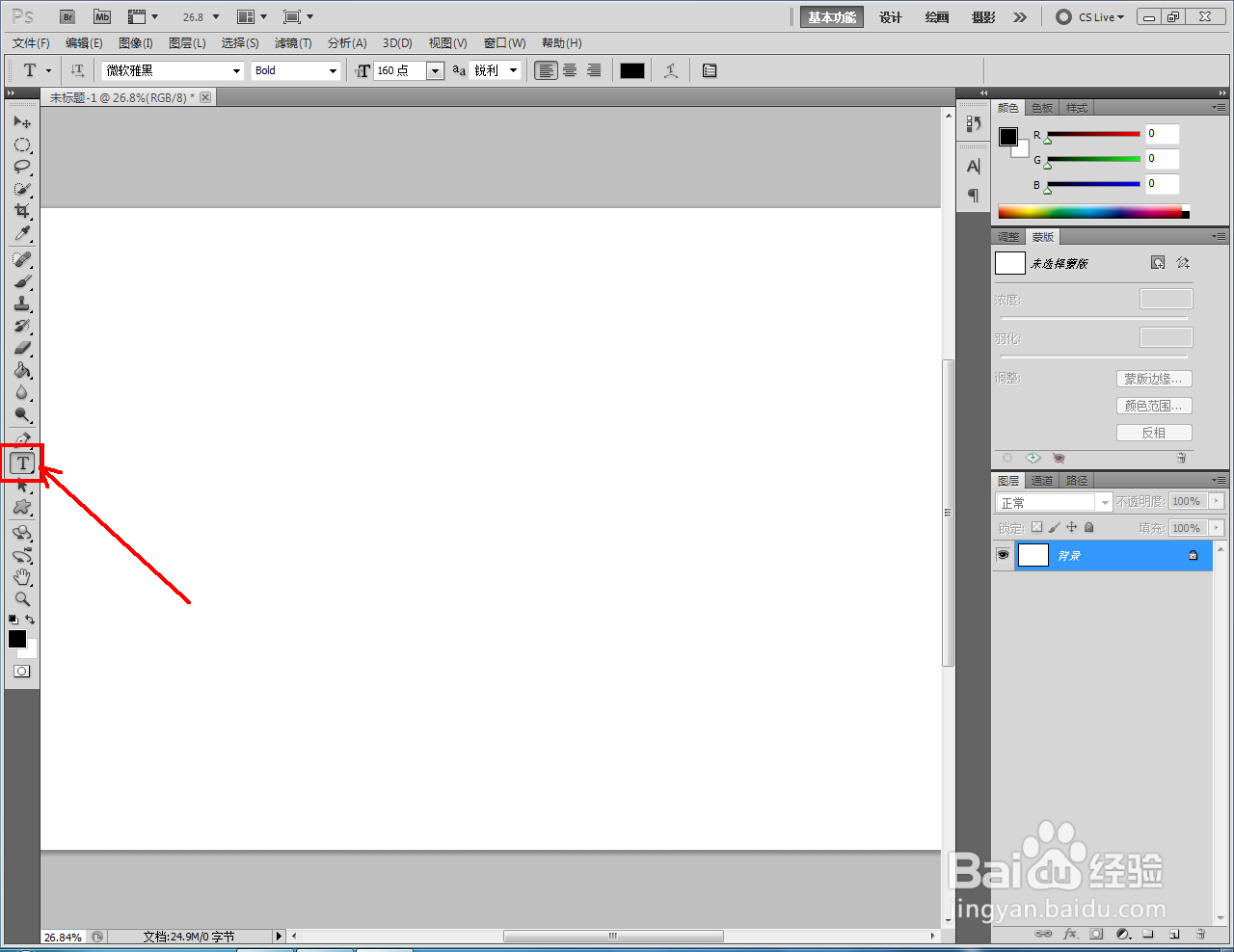Screen dimensions: 1234x952
Task: Select the 3D Object Rotate tool
Action: [x=22, y=533]
